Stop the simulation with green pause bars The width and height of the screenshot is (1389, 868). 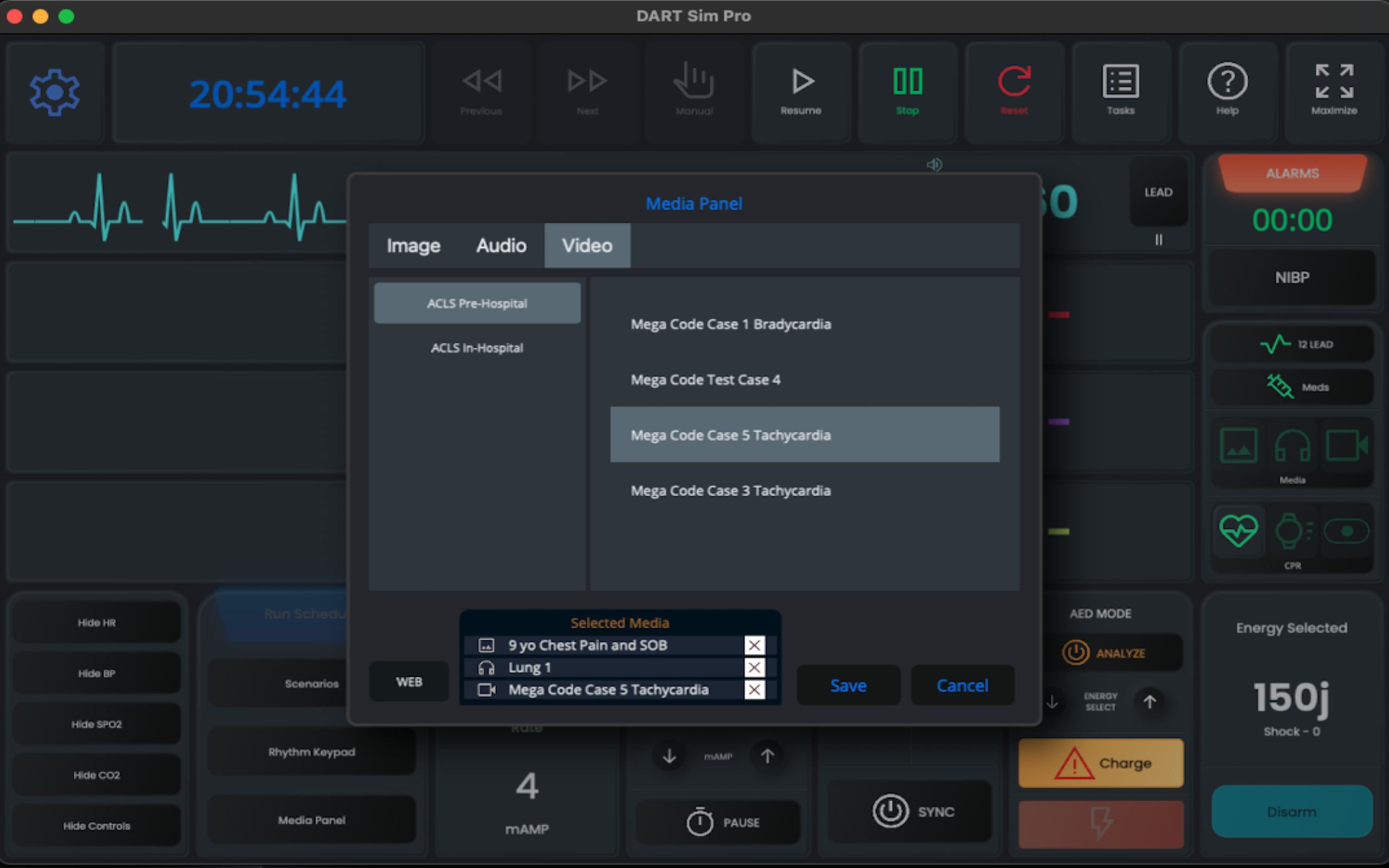pyautogui.click(x=907, y=92)
